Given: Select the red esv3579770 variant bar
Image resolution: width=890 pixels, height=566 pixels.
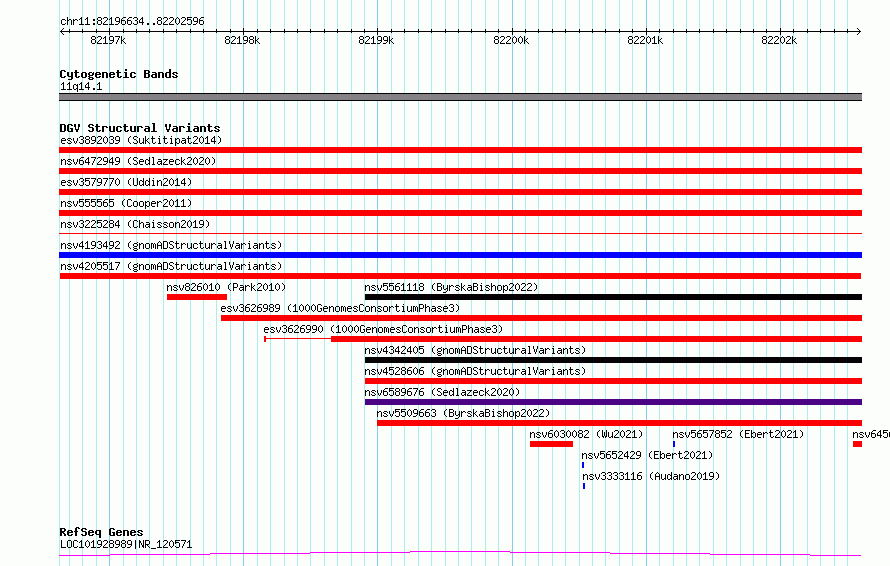Looking at the screenshot, I should pyautogui.click(x=460, y=192).
